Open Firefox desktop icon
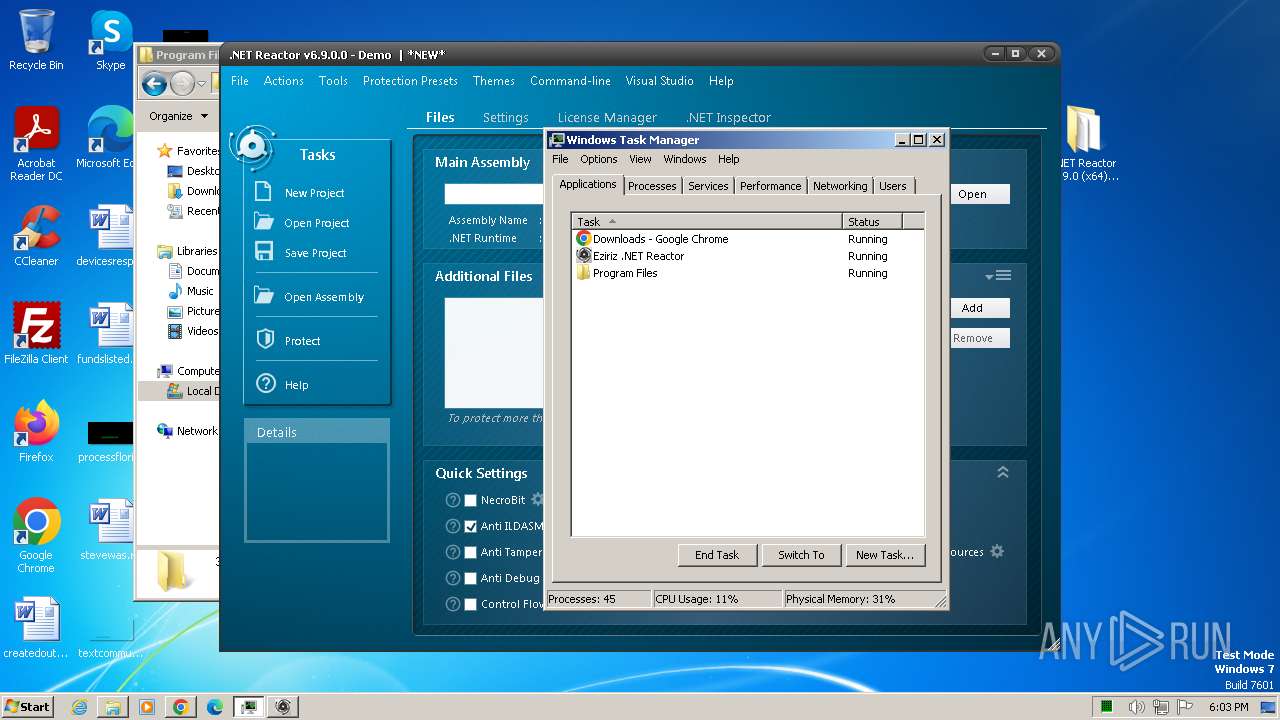Screen dimensions: 1280x720 (x=36, y=432)
